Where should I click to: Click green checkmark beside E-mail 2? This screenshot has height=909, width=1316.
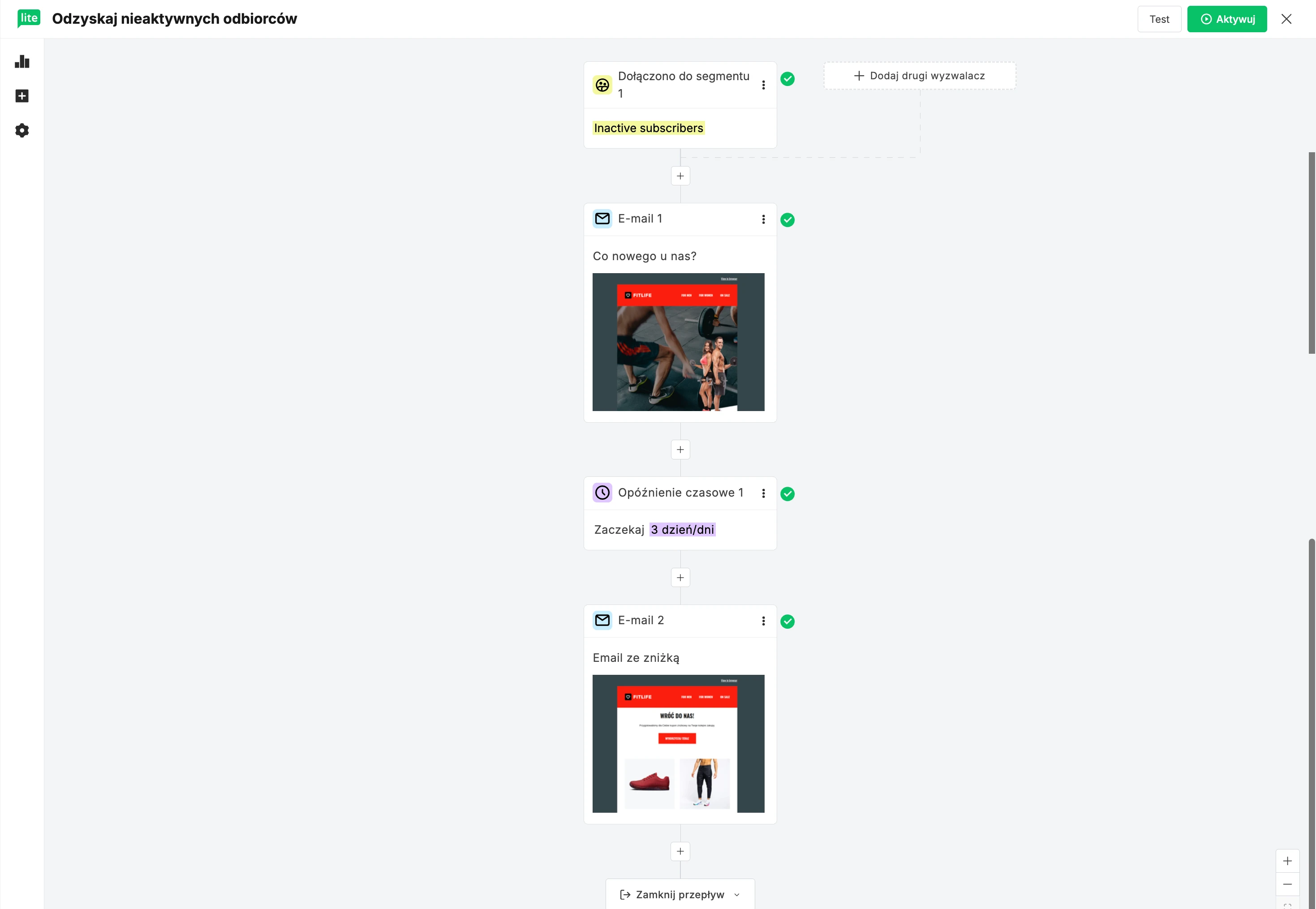tap(787, 622)
